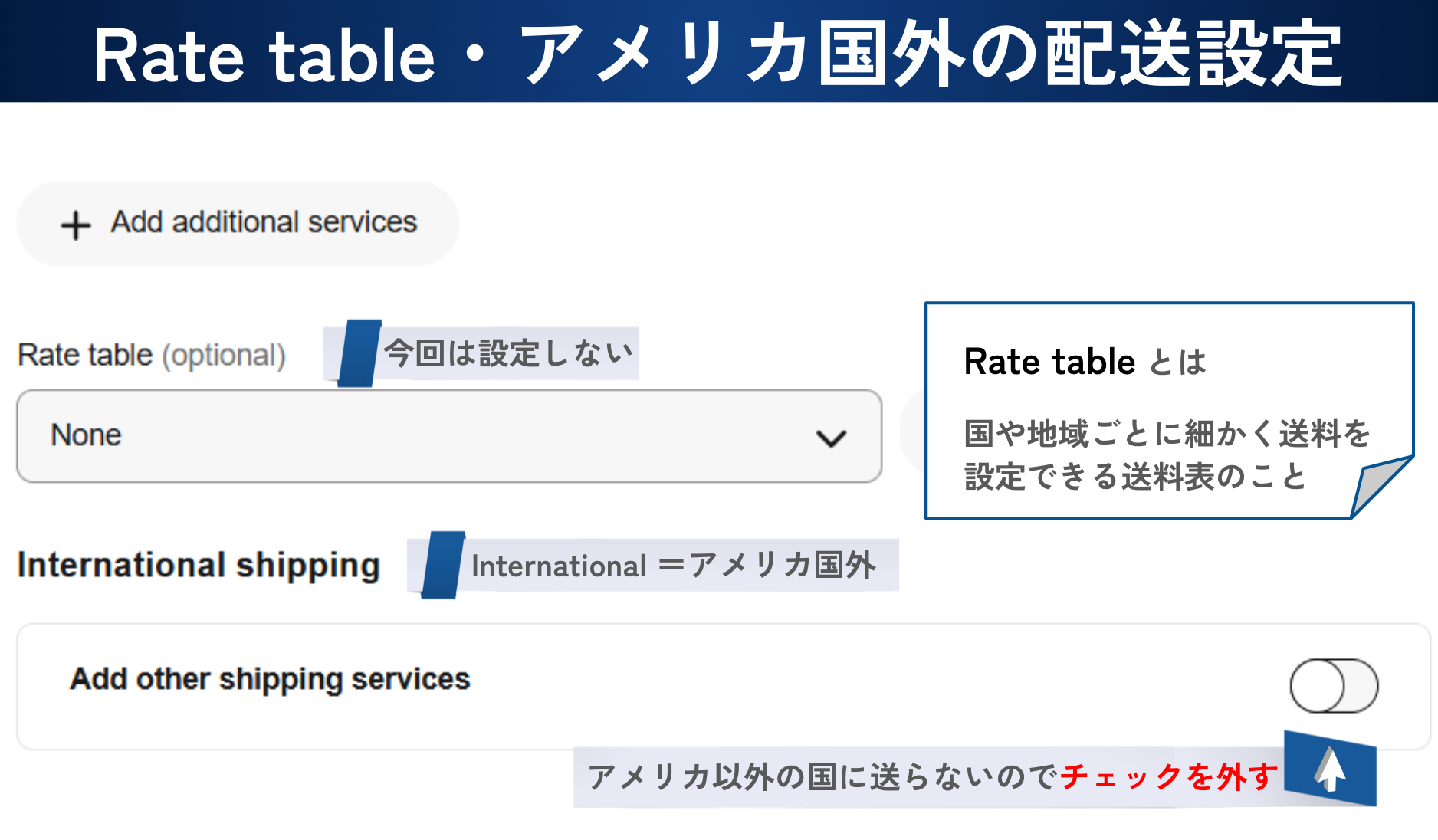The height and width of the screenshot is (840, 1438).
Task: Click the plus icon before Add additional services
Action: coord(76,226)
